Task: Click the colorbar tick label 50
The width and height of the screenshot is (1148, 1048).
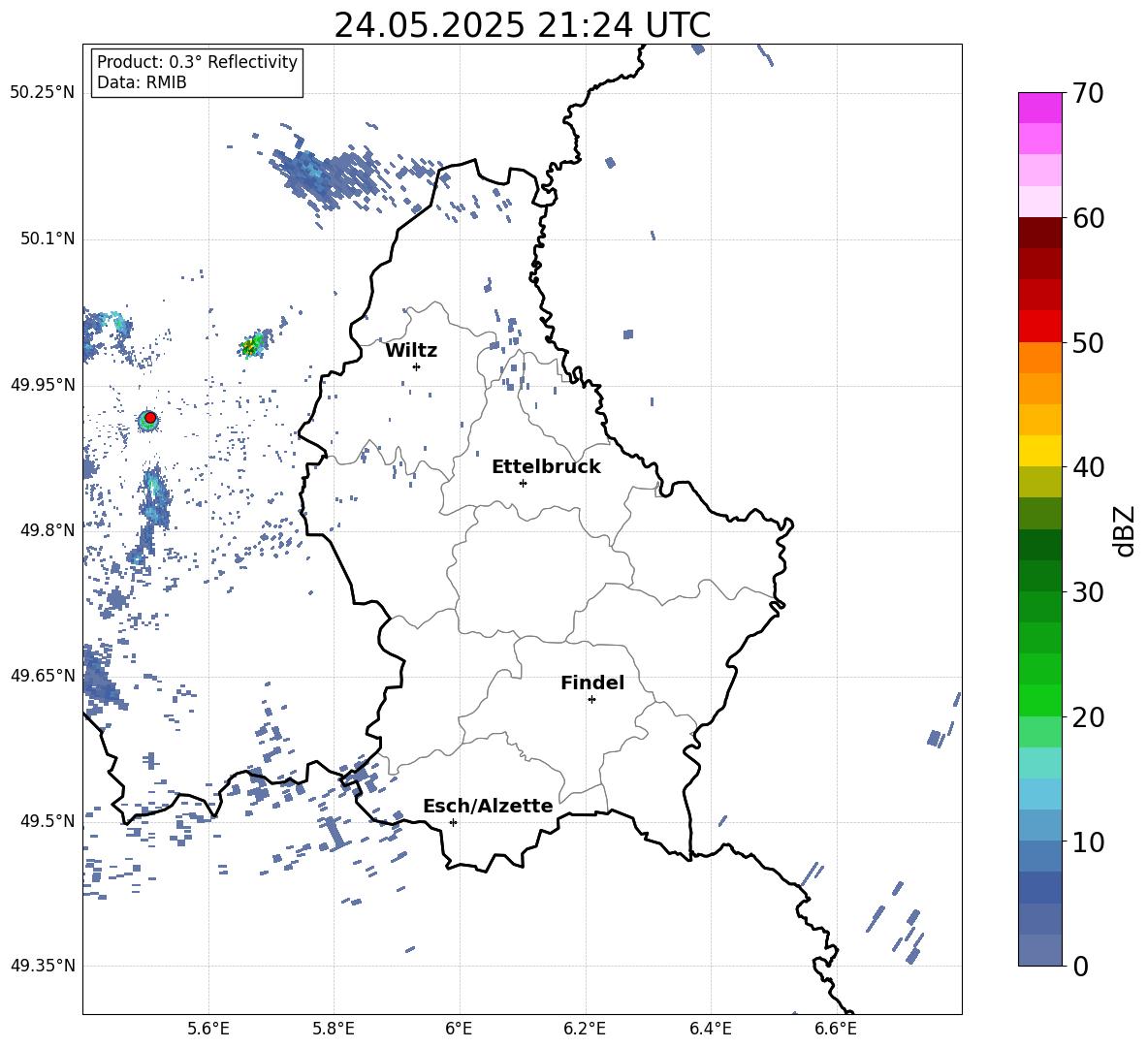Action: coord(1088,342)
